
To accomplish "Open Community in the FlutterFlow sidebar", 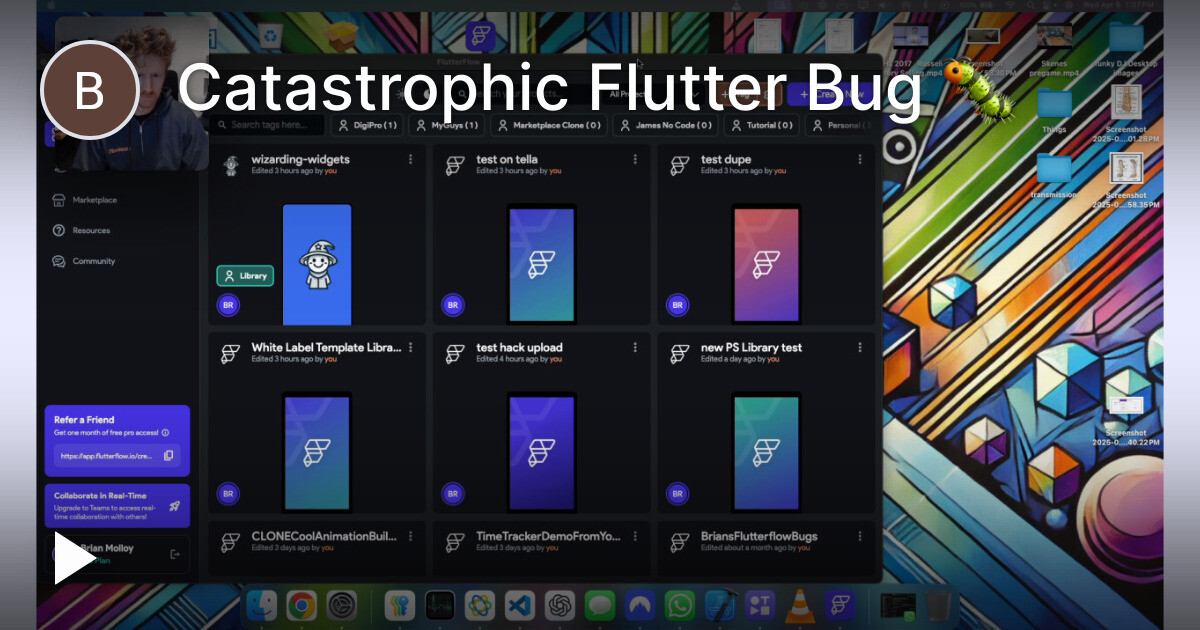I will click(x=83, y=261).
